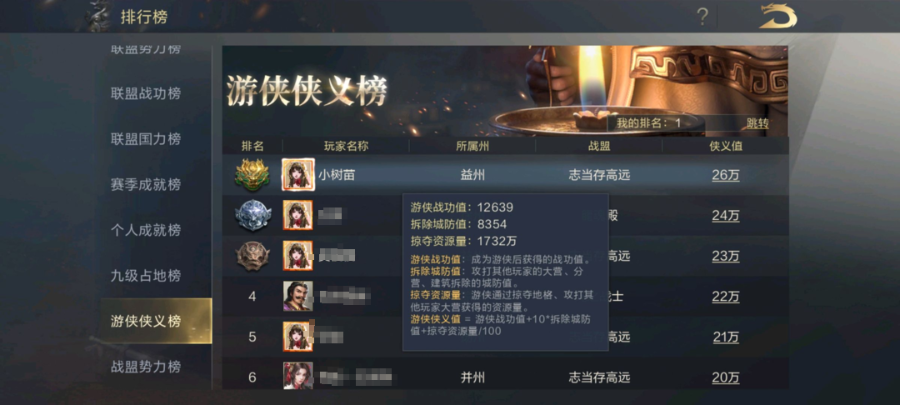Image resolution: width=900 pixels, height=405 pixels.
Task: Tap the gold first-place rank badge
Action: pos(253,174)
